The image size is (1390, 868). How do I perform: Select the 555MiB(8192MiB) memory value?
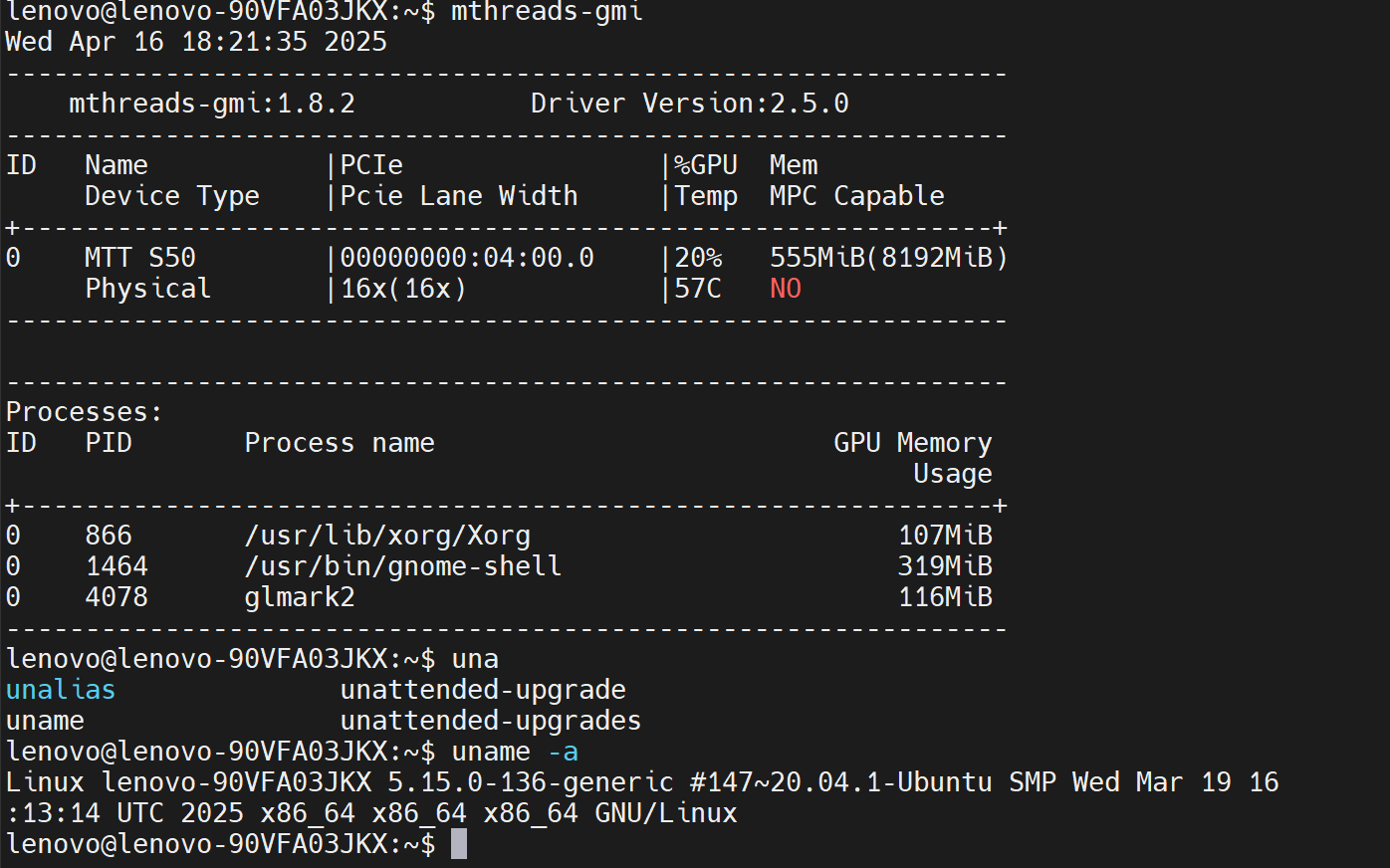pyautogui.click(x=888, y=258)
